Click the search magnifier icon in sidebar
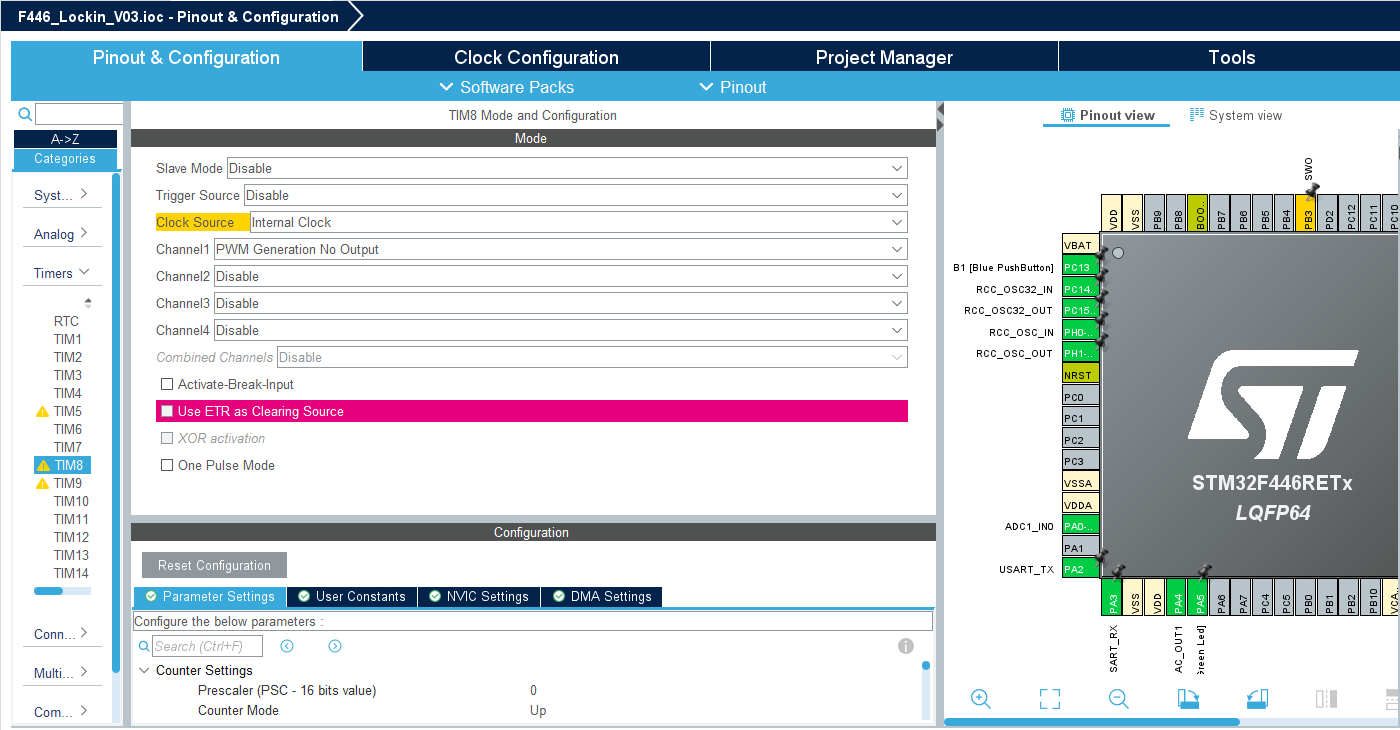The image size is (1400, 730). [25, 114]
